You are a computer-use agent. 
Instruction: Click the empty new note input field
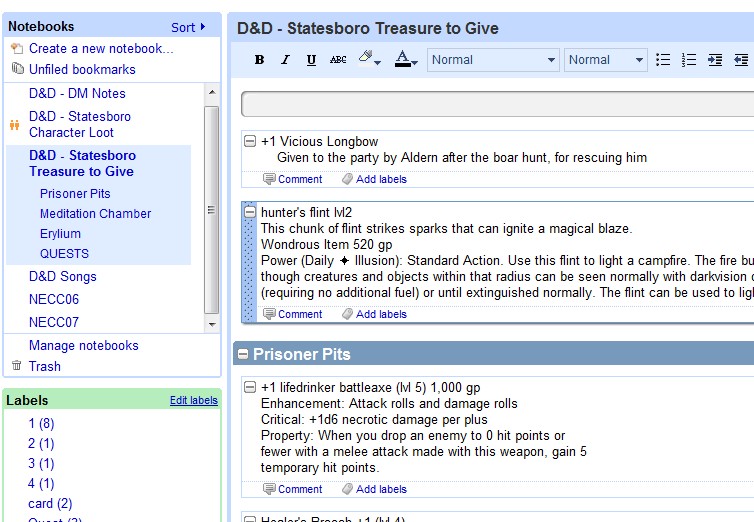coord(497,104)
